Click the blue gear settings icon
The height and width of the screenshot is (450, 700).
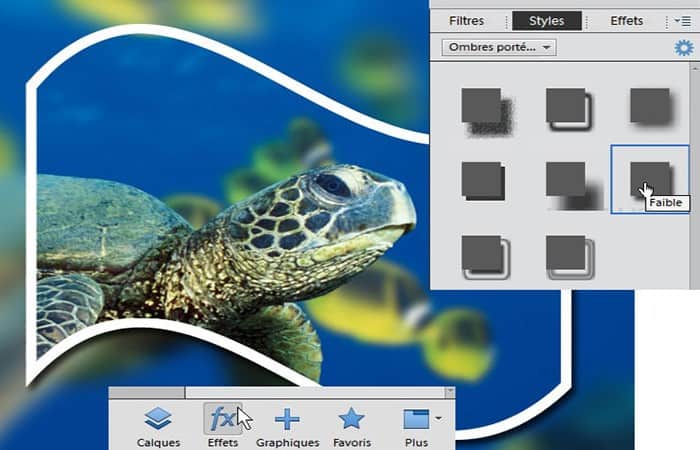click(x=684, y=48)
